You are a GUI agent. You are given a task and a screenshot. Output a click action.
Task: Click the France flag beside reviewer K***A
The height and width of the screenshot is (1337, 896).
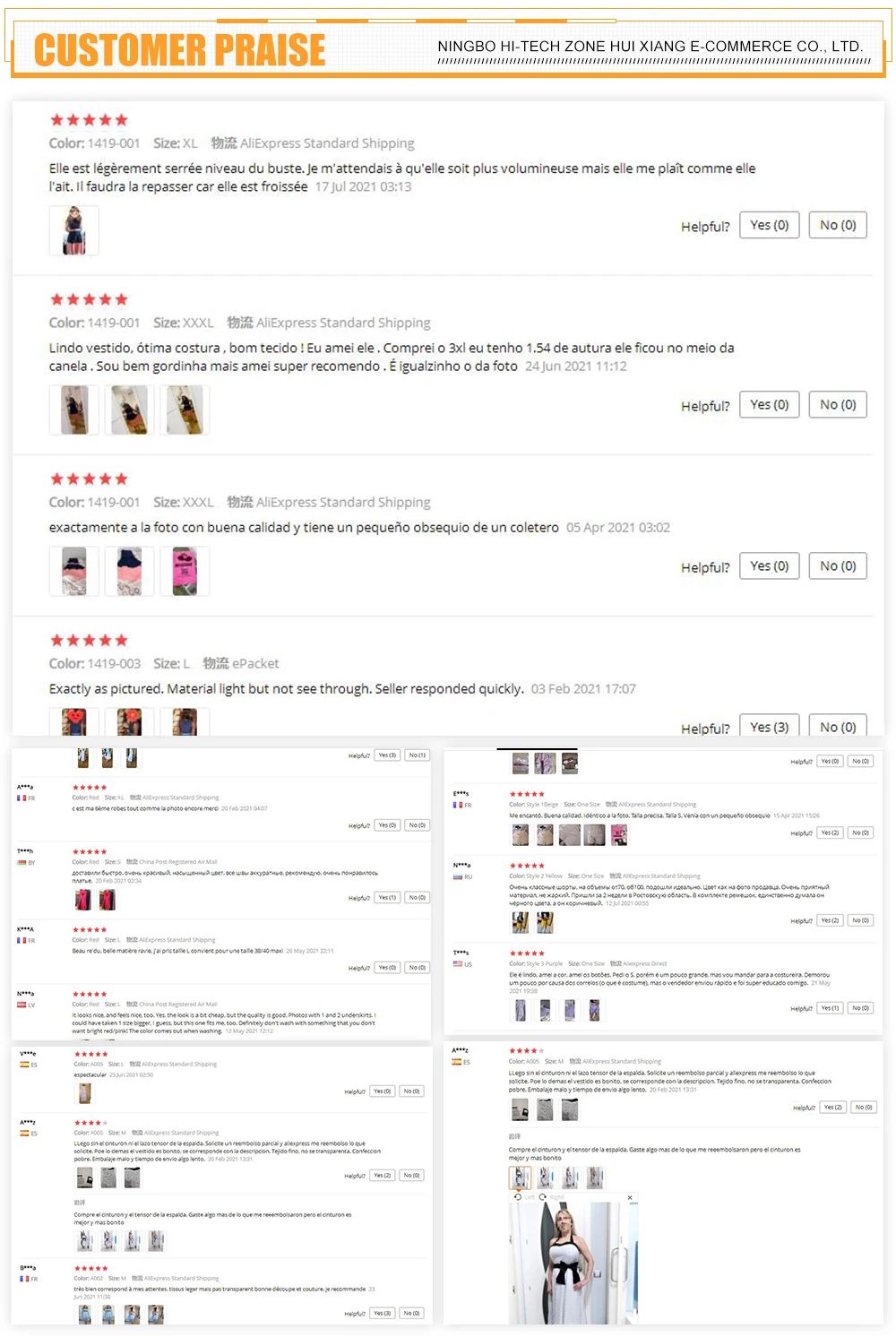click(22, 940)
